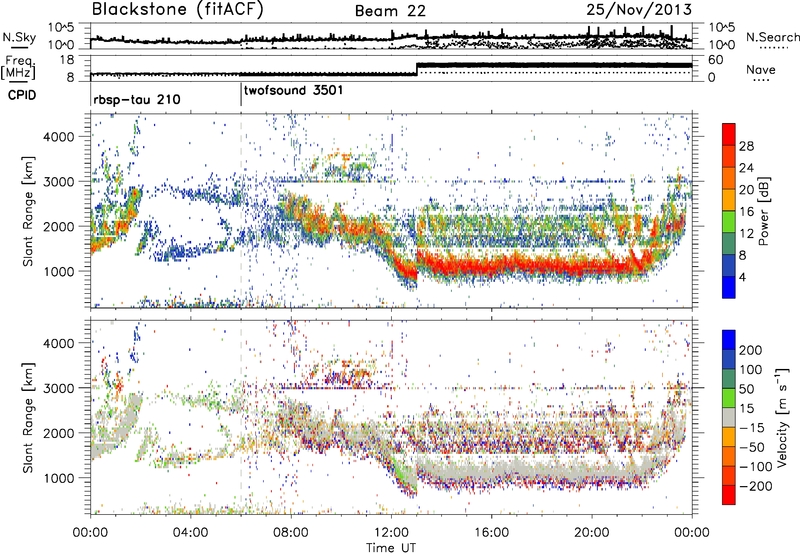
Task: Click the dashed CPID change line in the power panel
Action: (241, 211)
